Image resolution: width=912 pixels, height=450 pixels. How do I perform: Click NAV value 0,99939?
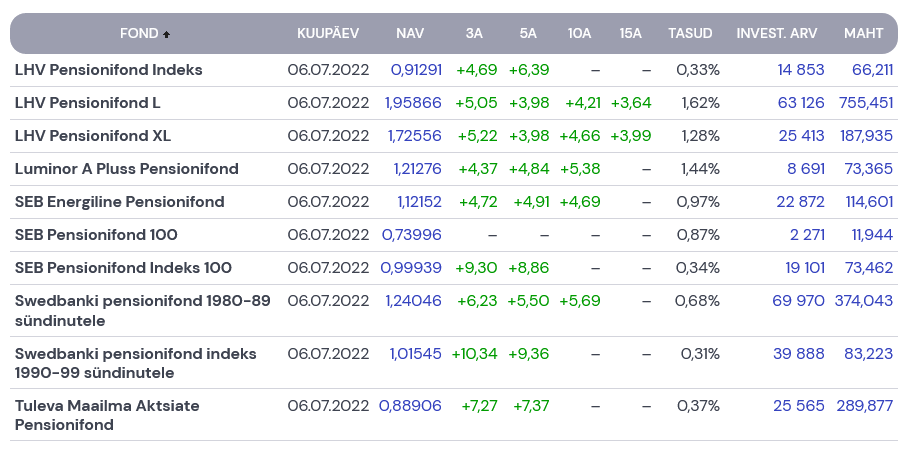tap(411, 269)
